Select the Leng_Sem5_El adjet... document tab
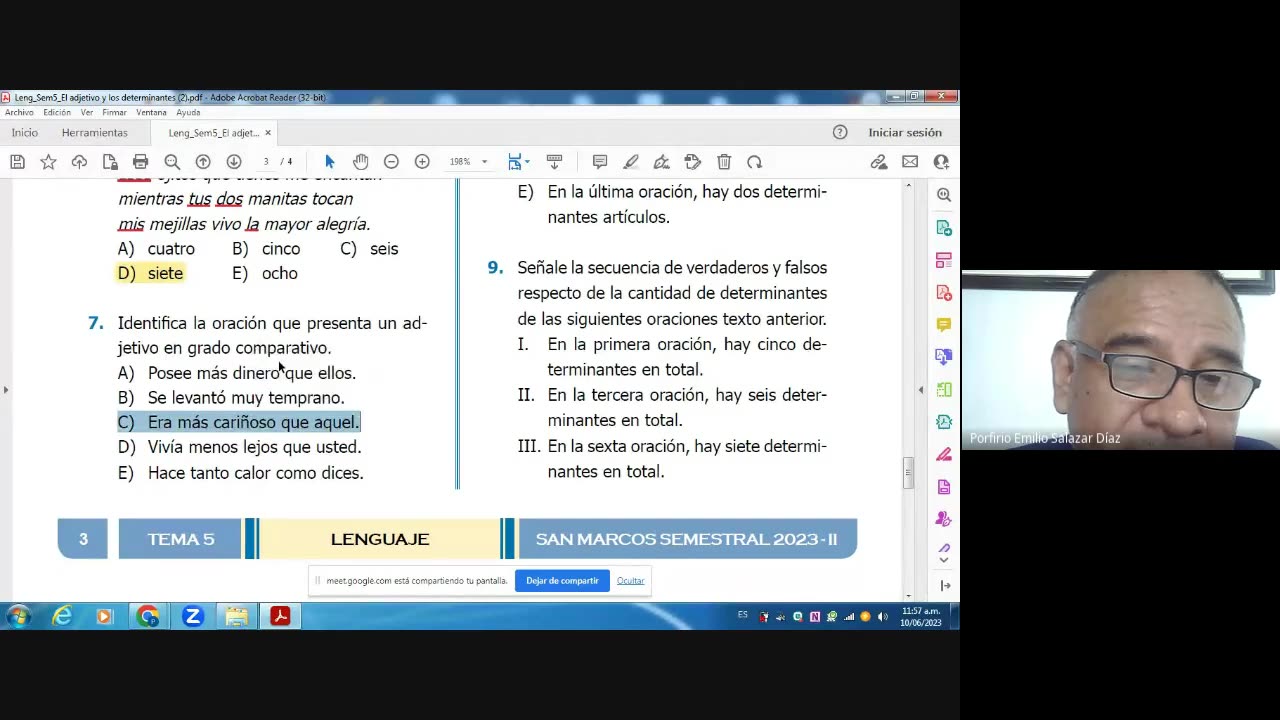 [x=213, y=132]
